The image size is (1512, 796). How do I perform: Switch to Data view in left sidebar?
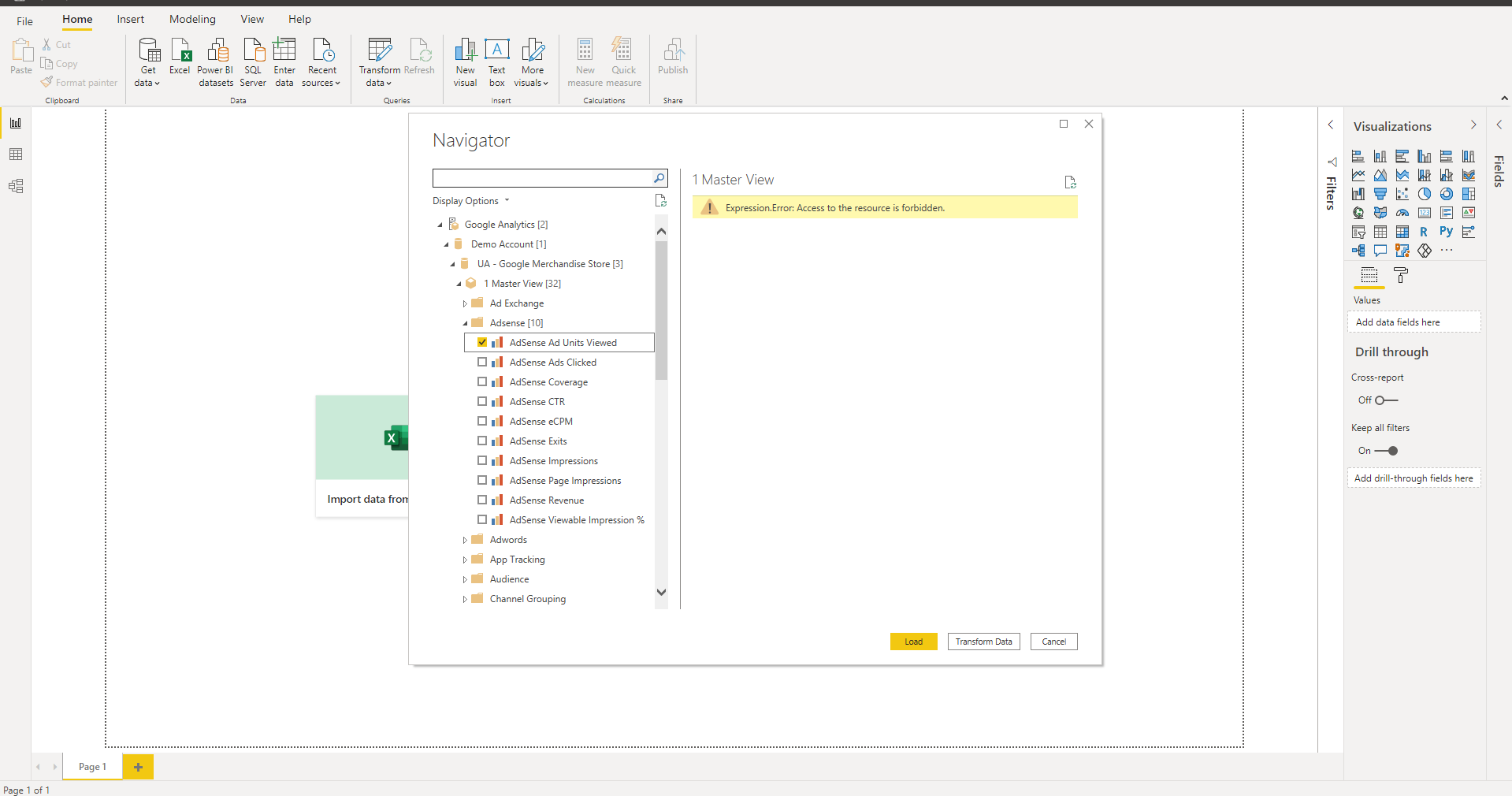16,154
